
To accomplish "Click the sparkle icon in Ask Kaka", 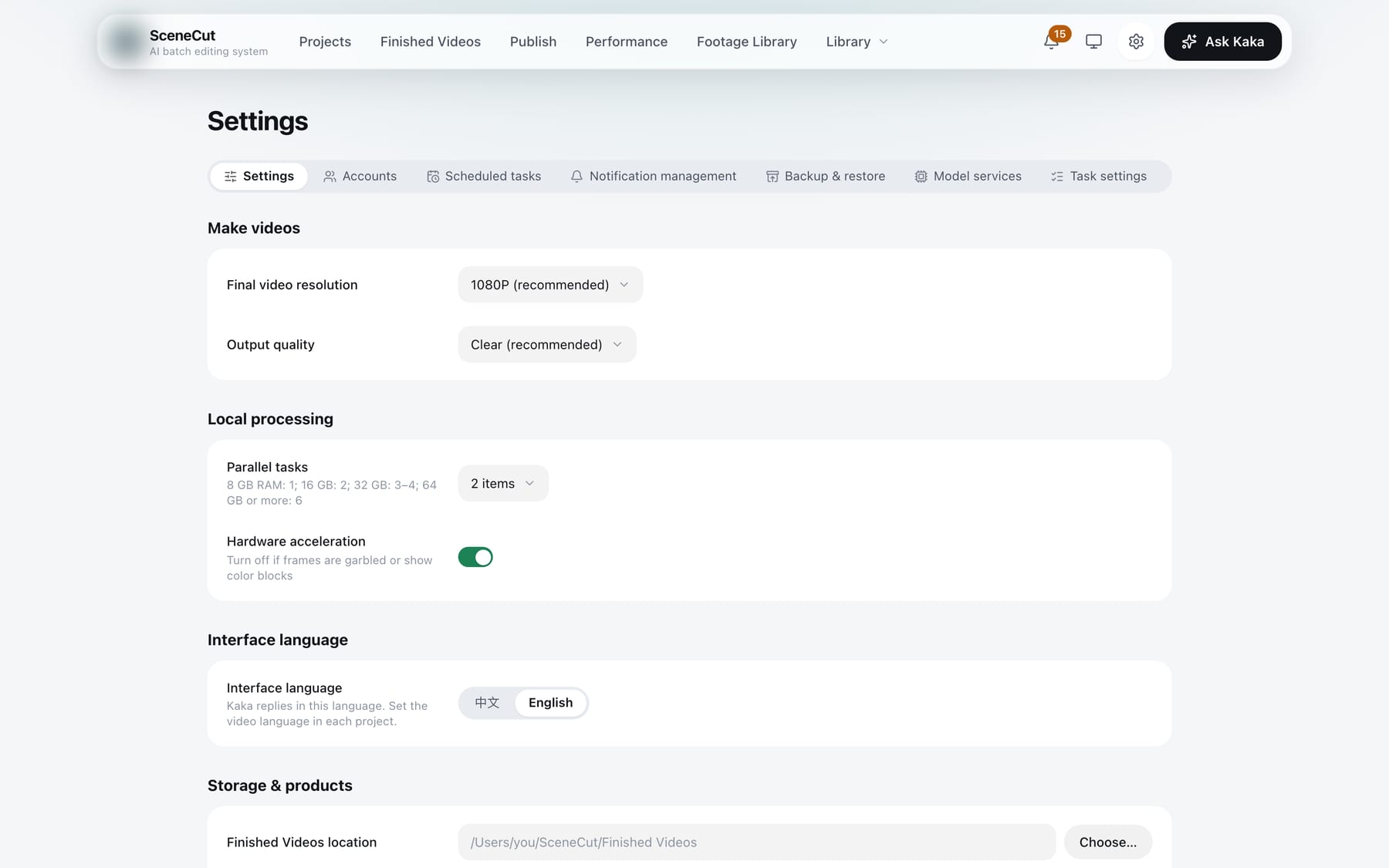I will [1189, 42].
